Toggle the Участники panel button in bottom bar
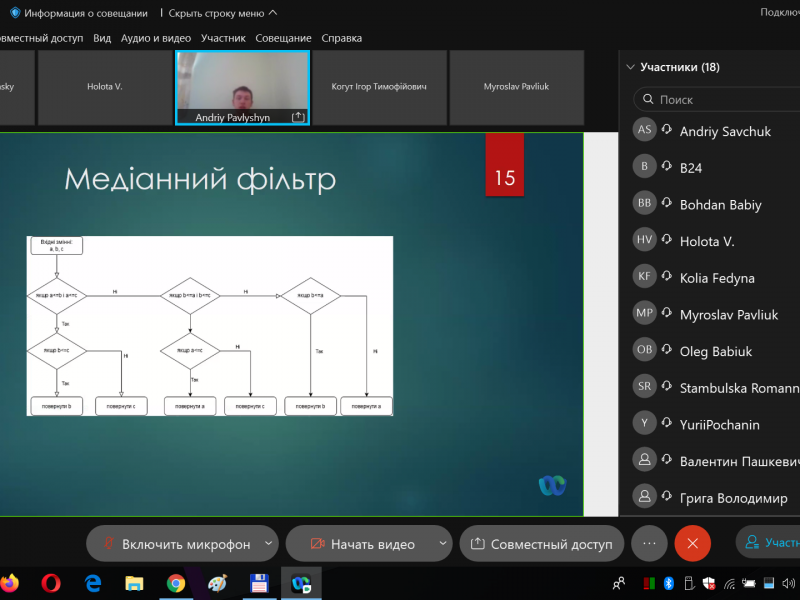Viewport: 800px width, 600px height. [770, 543]
